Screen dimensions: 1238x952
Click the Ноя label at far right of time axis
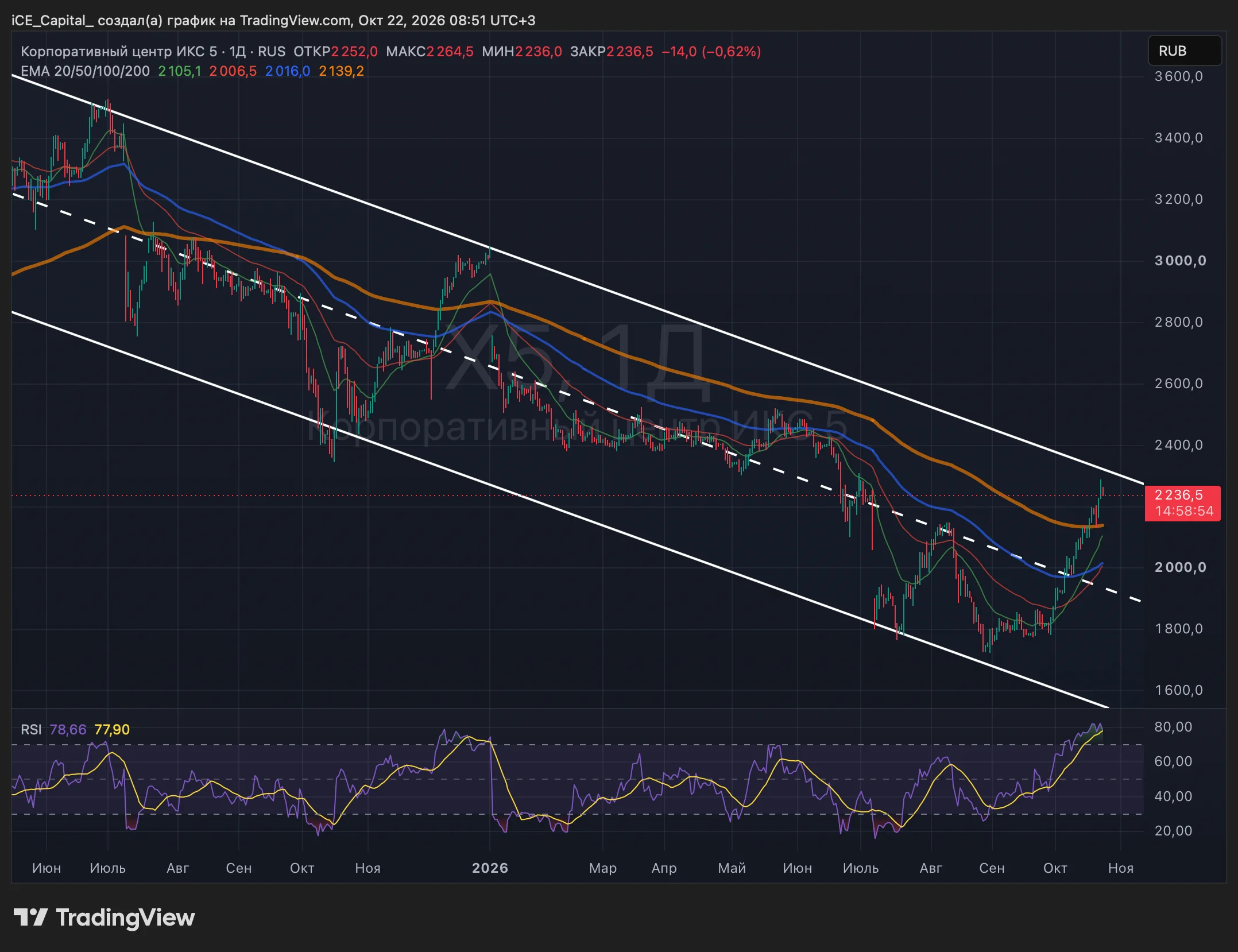(1120, 868)
